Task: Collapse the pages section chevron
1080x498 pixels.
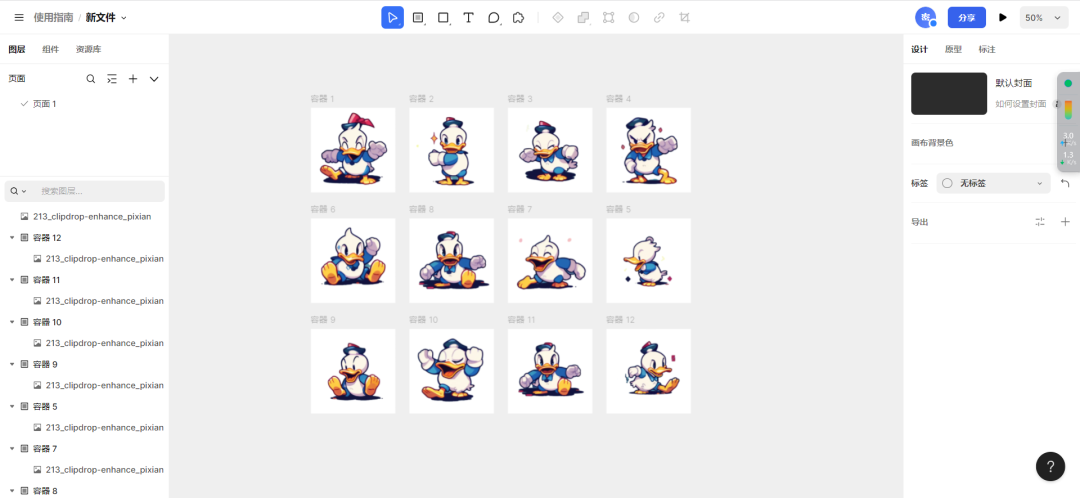Action: click(x=154, y=79)
